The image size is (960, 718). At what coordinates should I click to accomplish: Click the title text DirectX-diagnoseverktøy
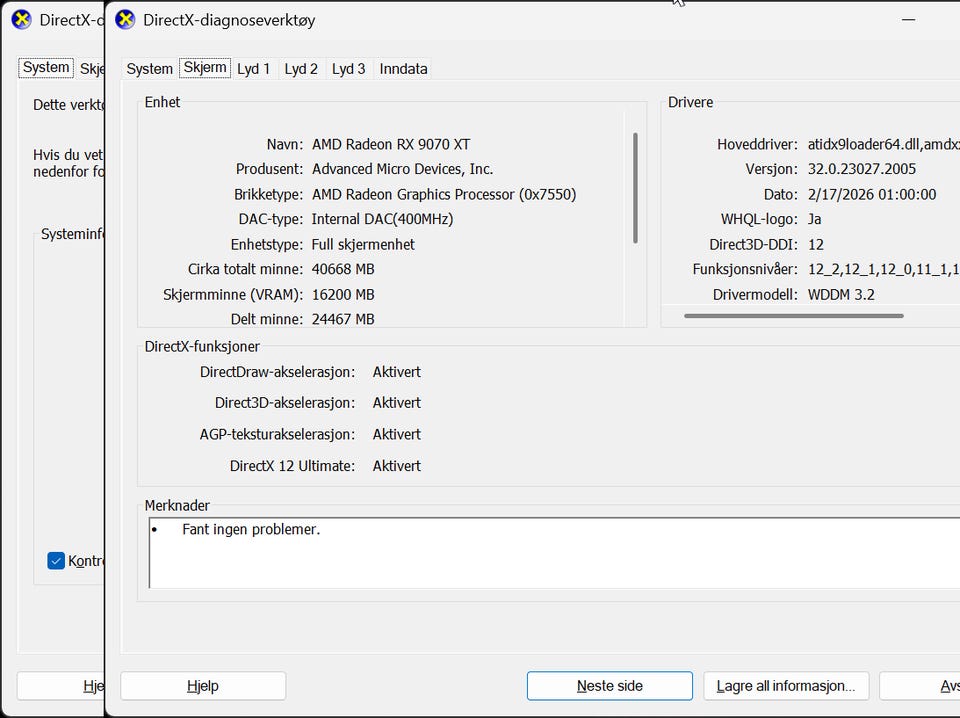(229, 20)
